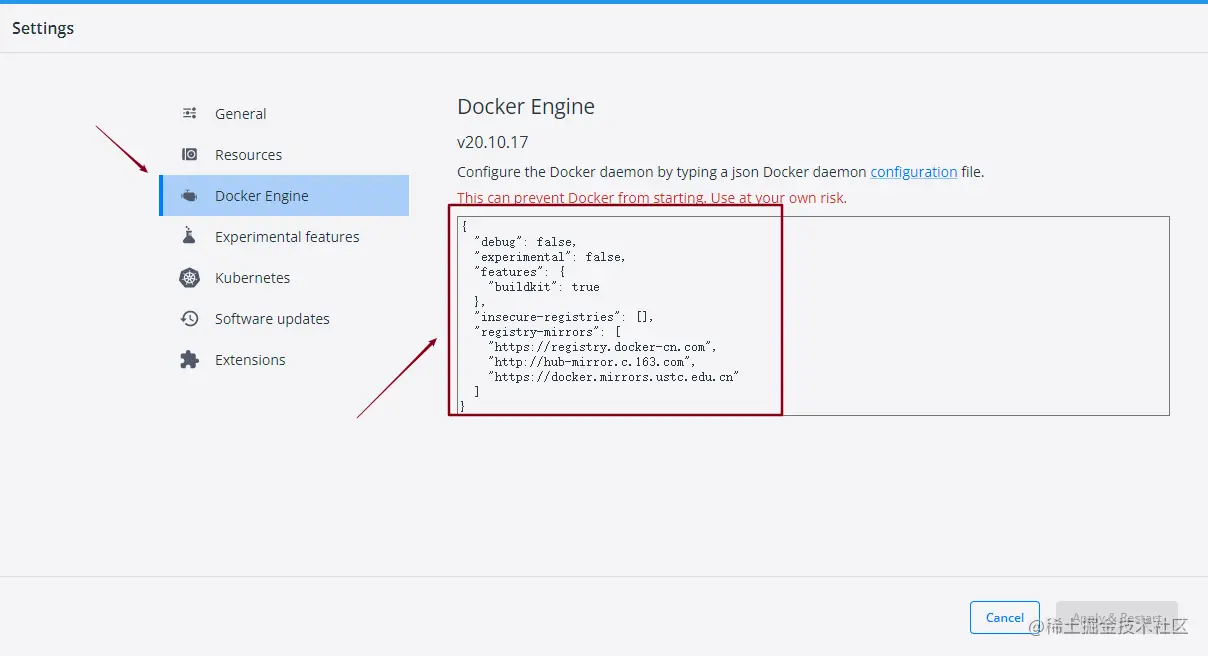Click the Docker Engine whale icon
The image size is (1208, 656).
189,196
